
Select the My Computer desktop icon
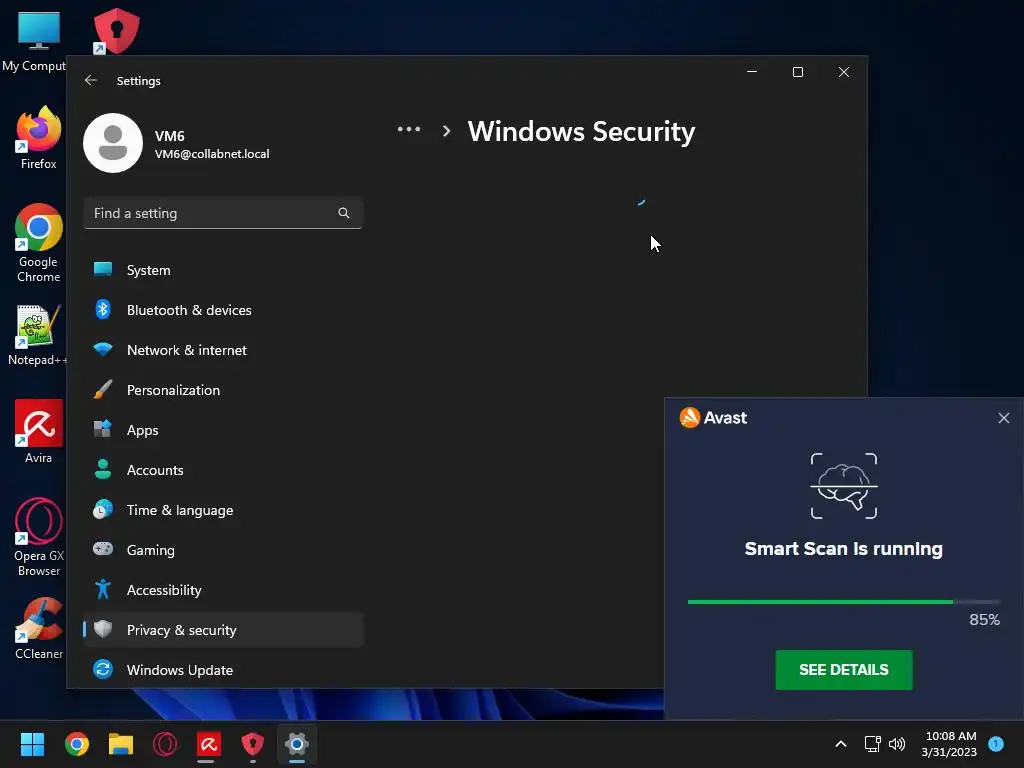(36, 41)
